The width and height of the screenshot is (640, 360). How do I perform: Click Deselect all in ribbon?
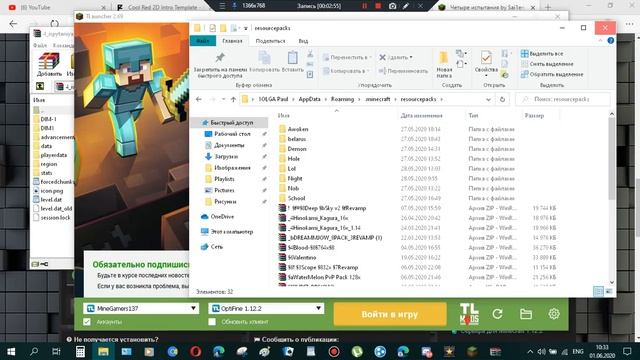(x=547, y=64)
